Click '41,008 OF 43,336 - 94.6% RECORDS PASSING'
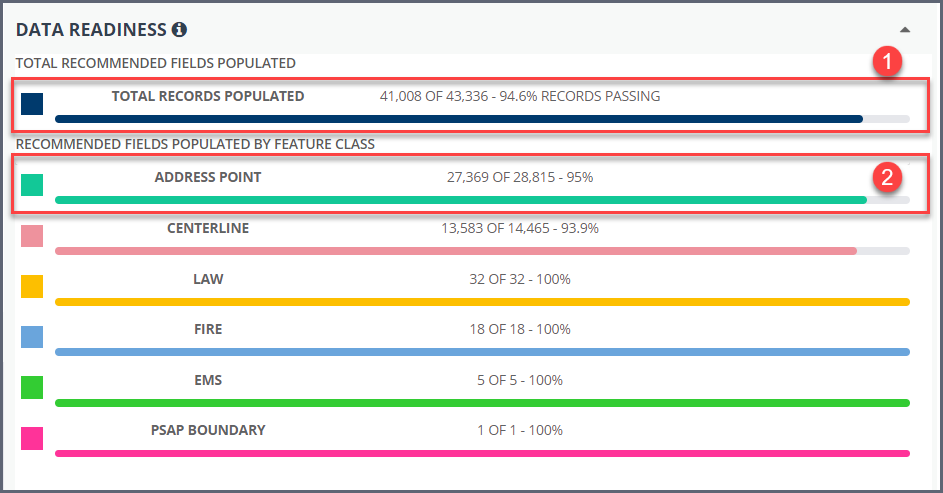Image resolution: width=943 pixels, height=493 pixels. 520,96
